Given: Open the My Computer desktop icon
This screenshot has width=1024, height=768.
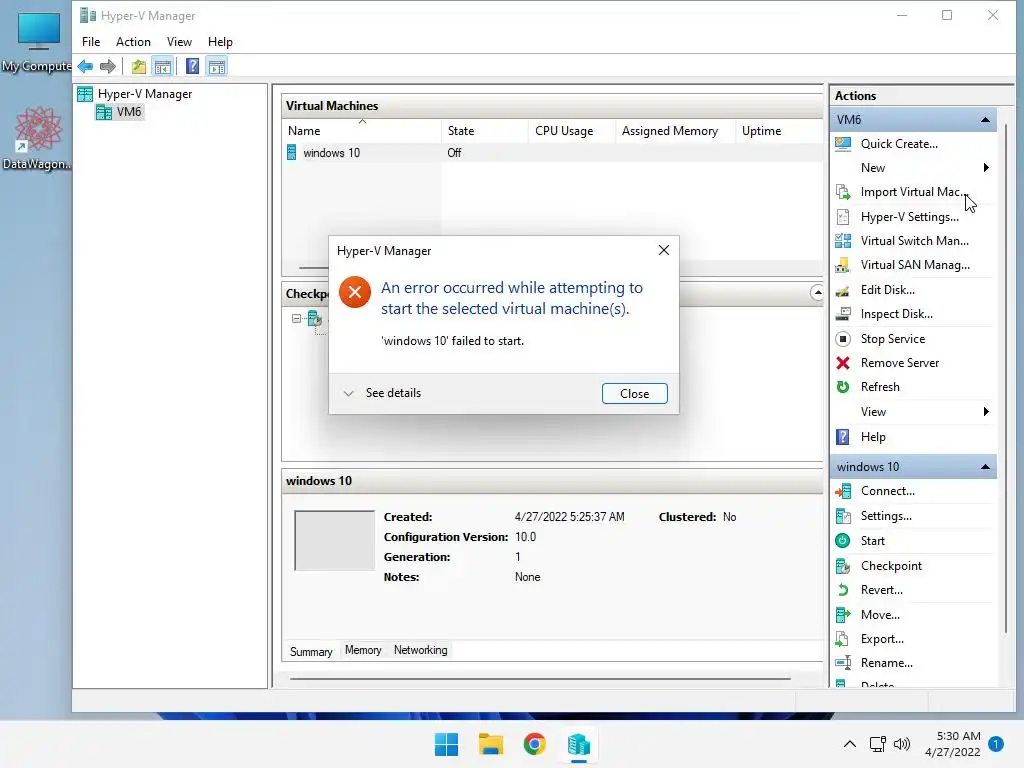Looking at the screenshot, I should point(37,42).
